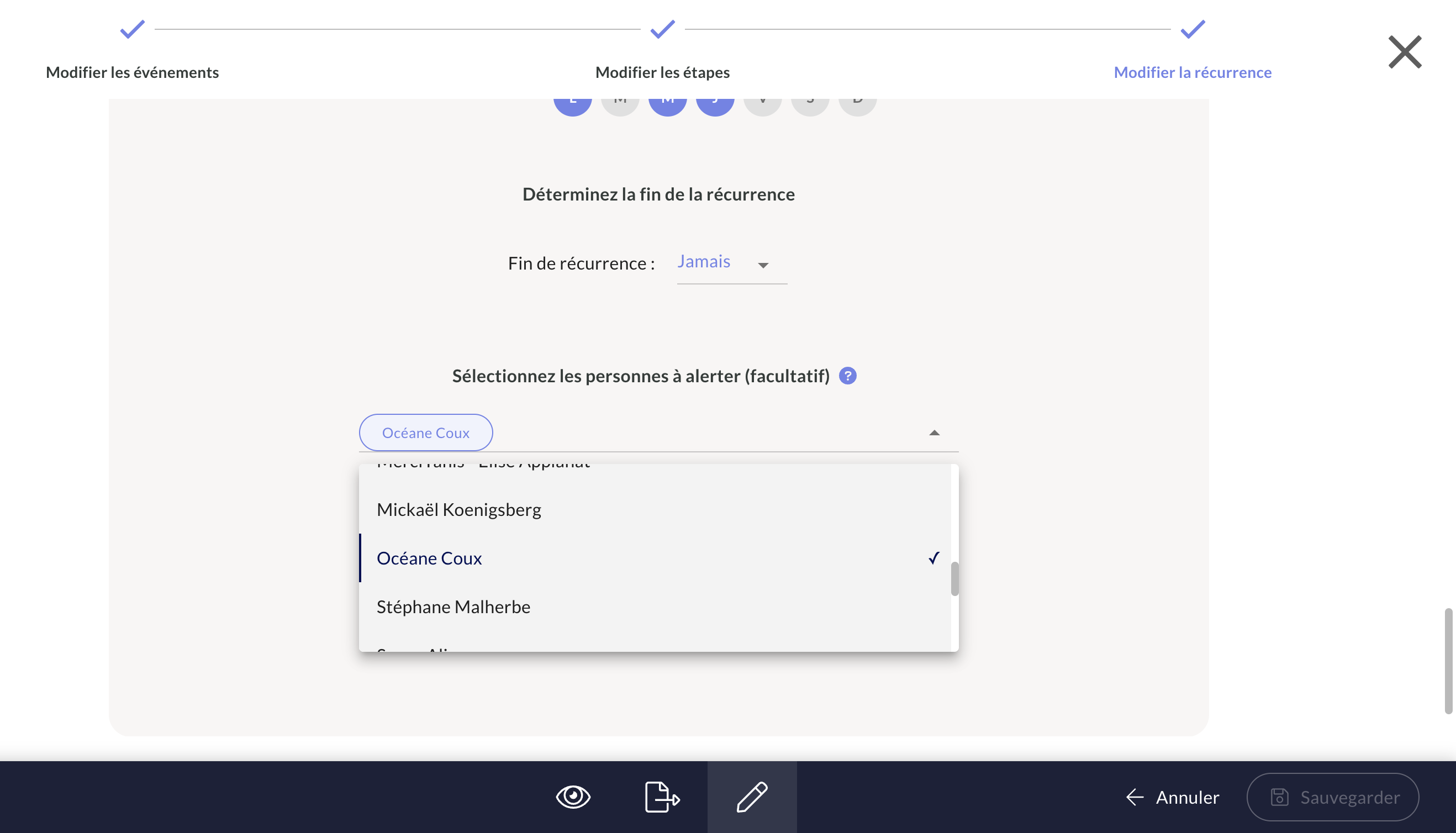The width and height of the screenshot is (1456, 833).
Task: Click checkmark above Modifier les événements
Action: click(132, 29)
